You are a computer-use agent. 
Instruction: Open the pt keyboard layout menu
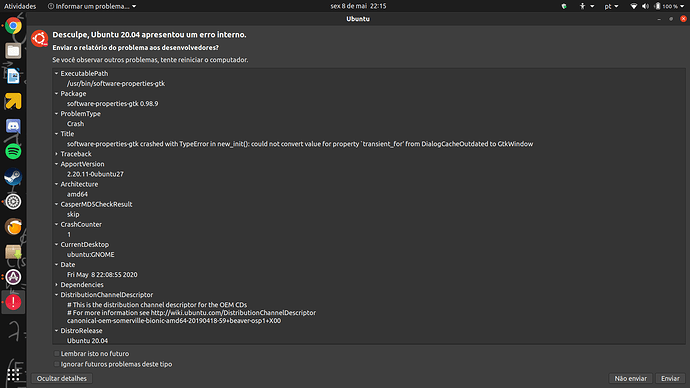coord(611,6)
